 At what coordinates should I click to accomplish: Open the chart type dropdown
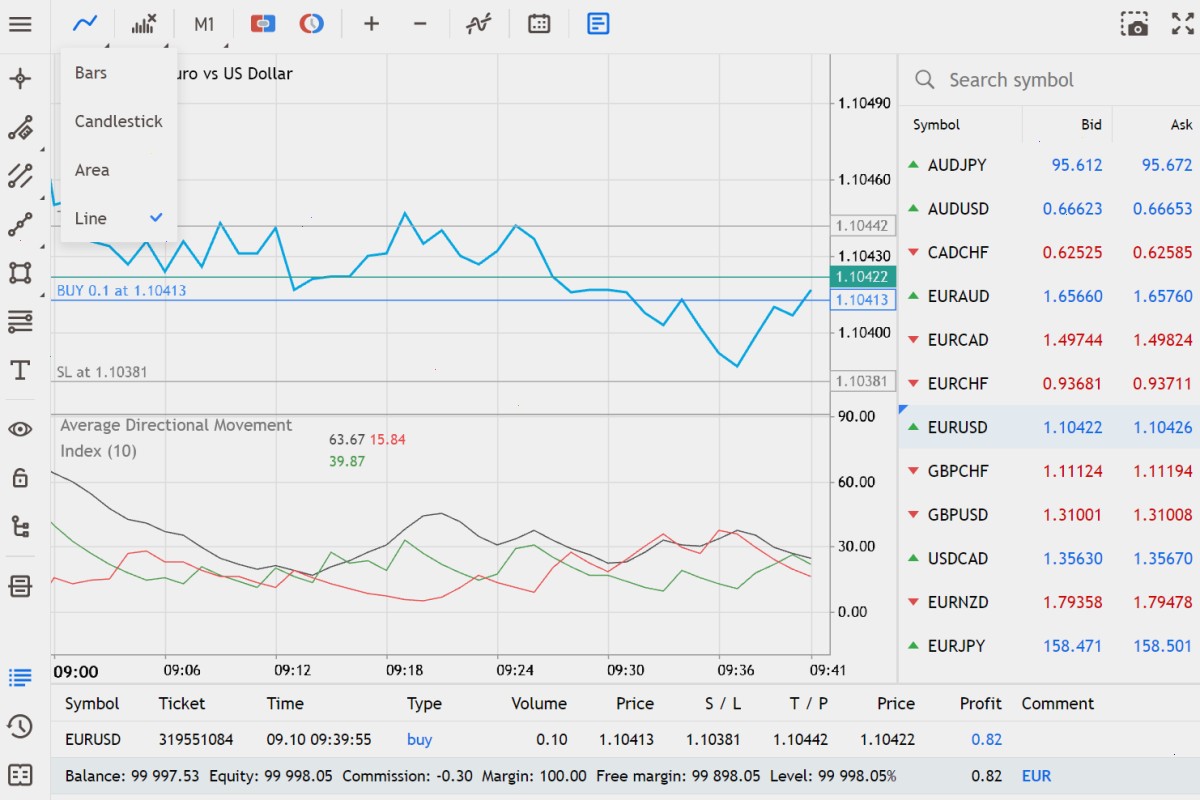[86, 23]
